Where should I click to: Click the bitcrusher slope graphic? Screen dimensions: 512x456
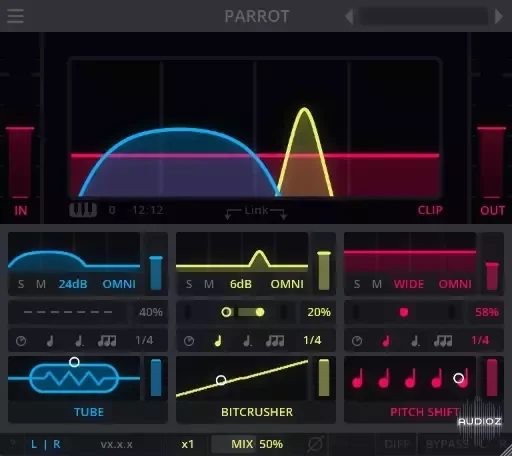point(242,378)
